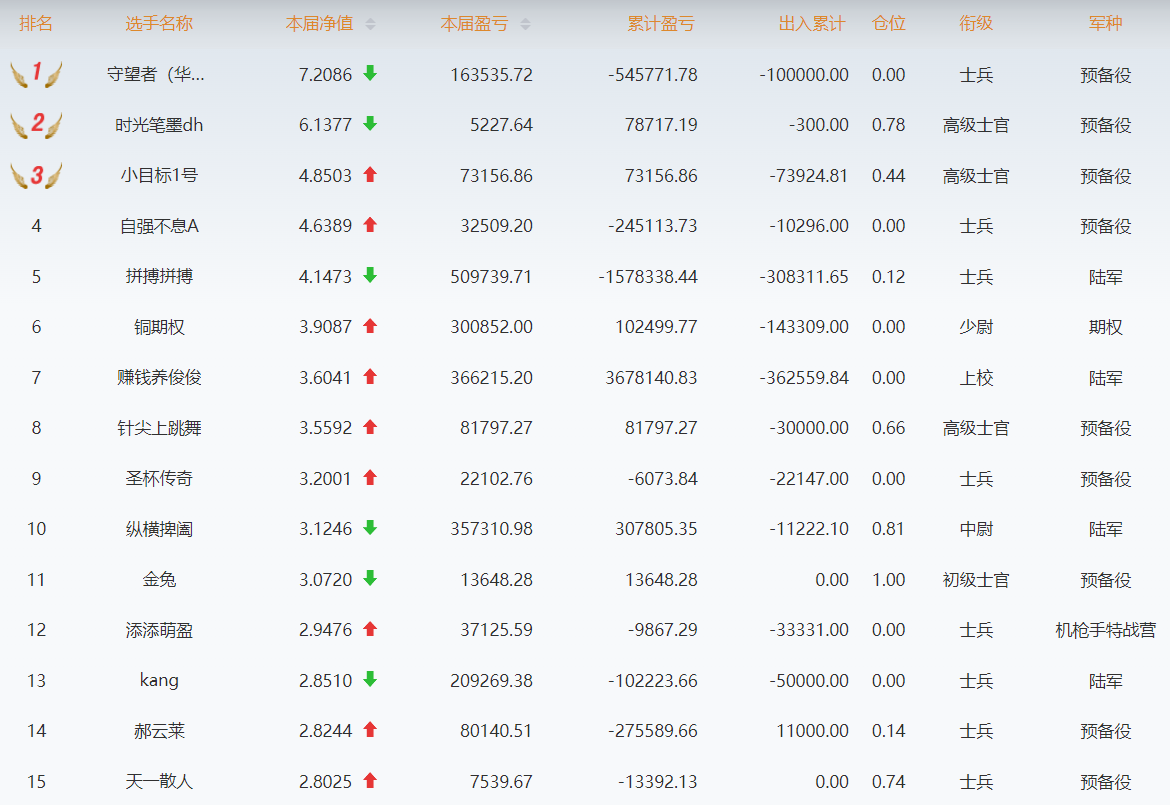Click green down arrow beside 2.8510
This screenshot has height=805, width=1170.
370,679
